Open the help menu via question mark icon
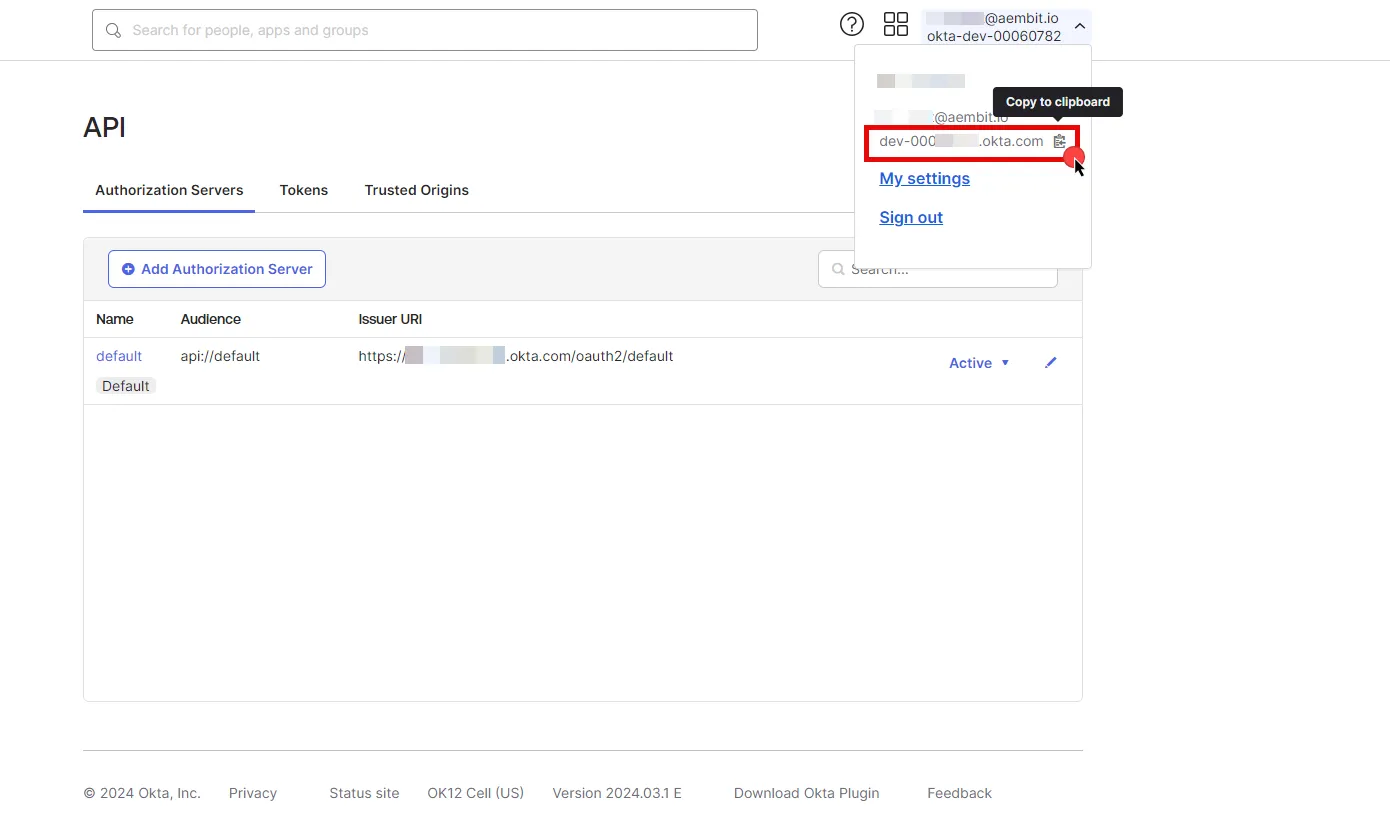This screenshot has width=1390, height=818. click(x=851, y=24)
